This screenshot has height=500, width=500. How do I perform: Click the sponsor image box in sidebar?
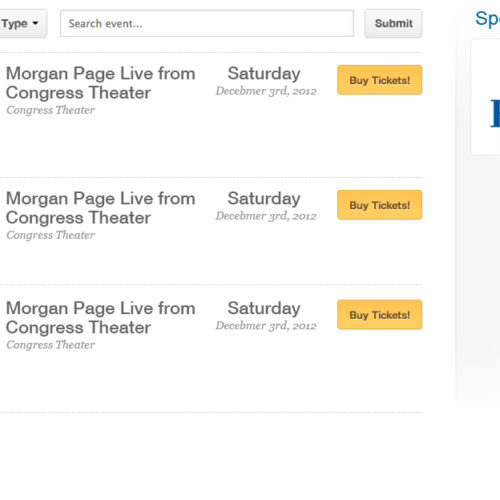tap(485, 97)
